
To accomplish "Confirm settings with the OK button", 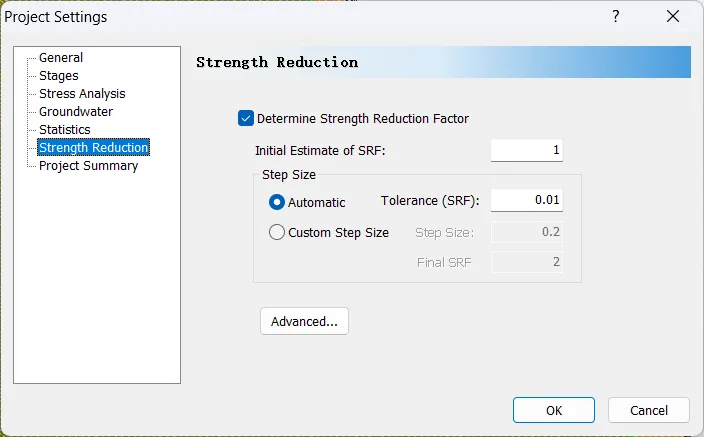I will (x=554, y=410).
